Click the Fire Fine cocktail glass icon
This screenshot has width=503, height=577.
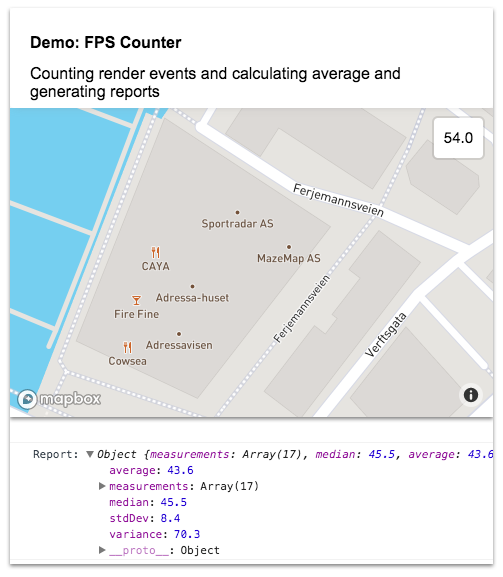coord(137,300)
